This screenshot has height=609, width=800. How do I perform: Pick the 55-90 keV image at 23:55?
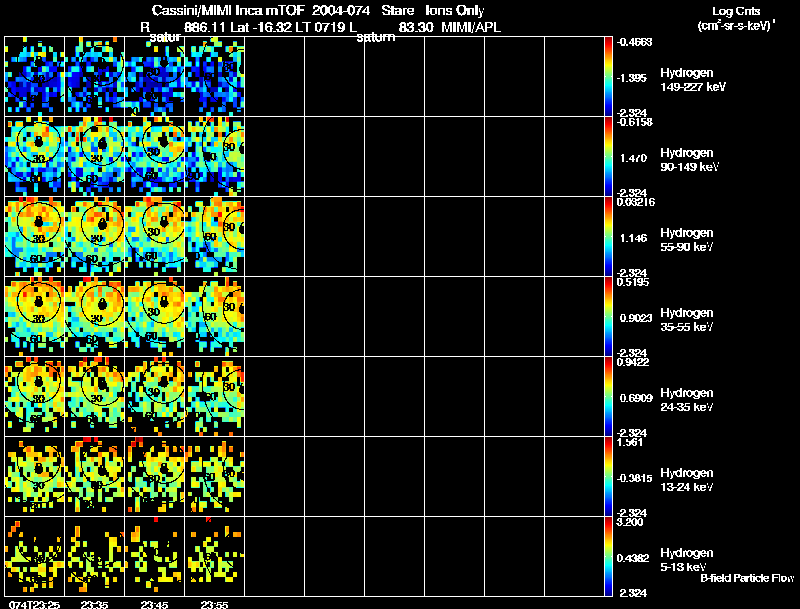pos(215,237)
